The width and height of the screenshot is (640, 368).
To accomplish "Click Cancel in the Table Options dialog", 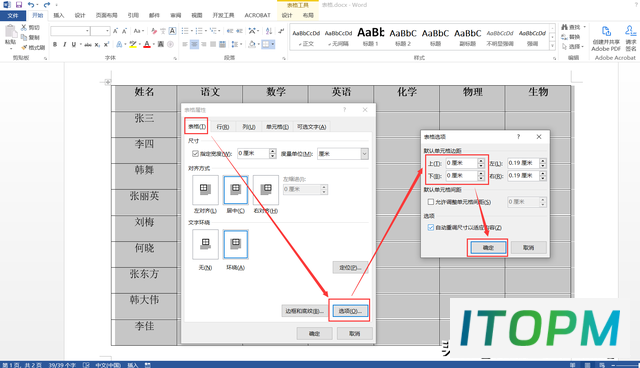I will tap(529, 248).
